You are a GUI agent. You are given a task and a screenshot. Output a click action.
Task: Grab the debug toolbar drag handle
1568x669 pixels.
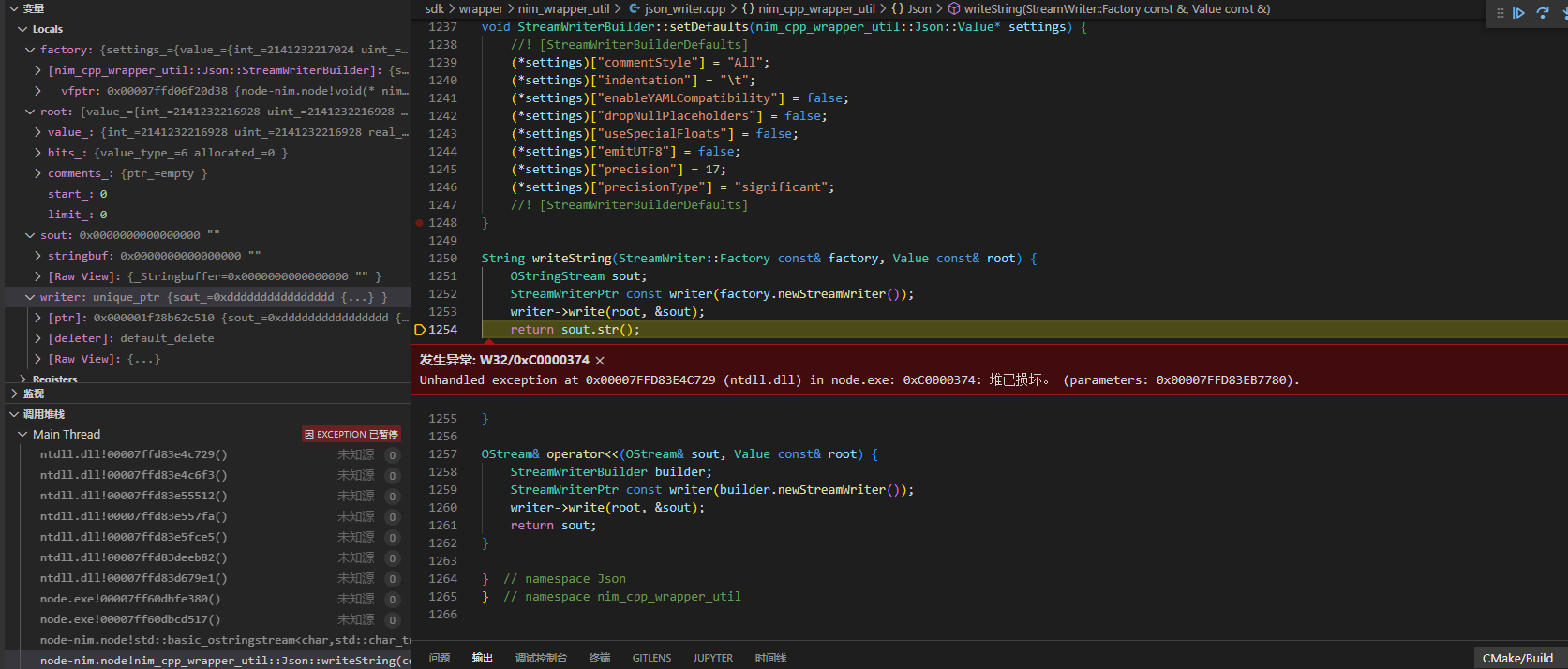(x=1500, y=13)
